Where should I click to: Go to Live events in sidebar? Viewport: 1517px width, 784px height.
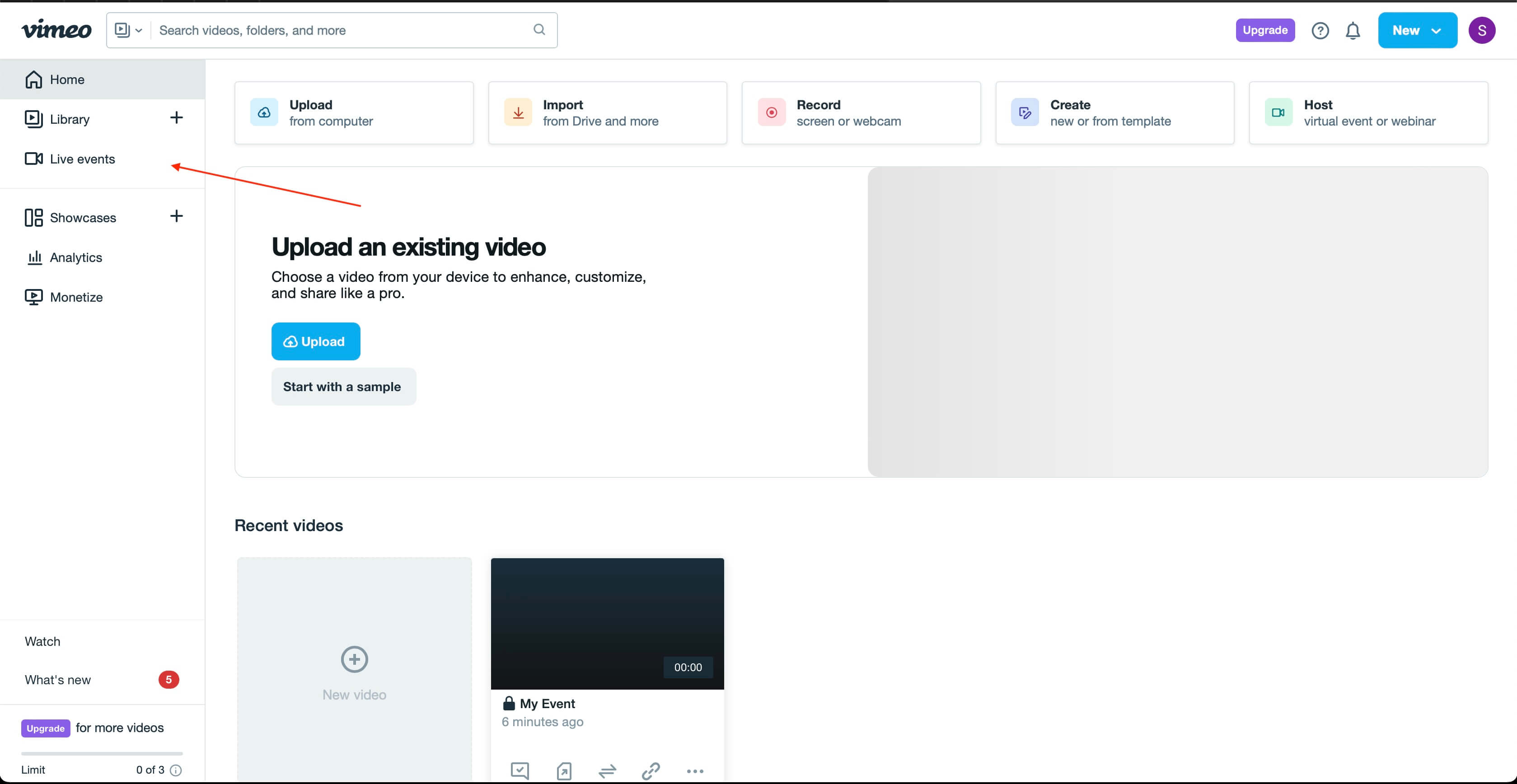(x=81, y=159)
